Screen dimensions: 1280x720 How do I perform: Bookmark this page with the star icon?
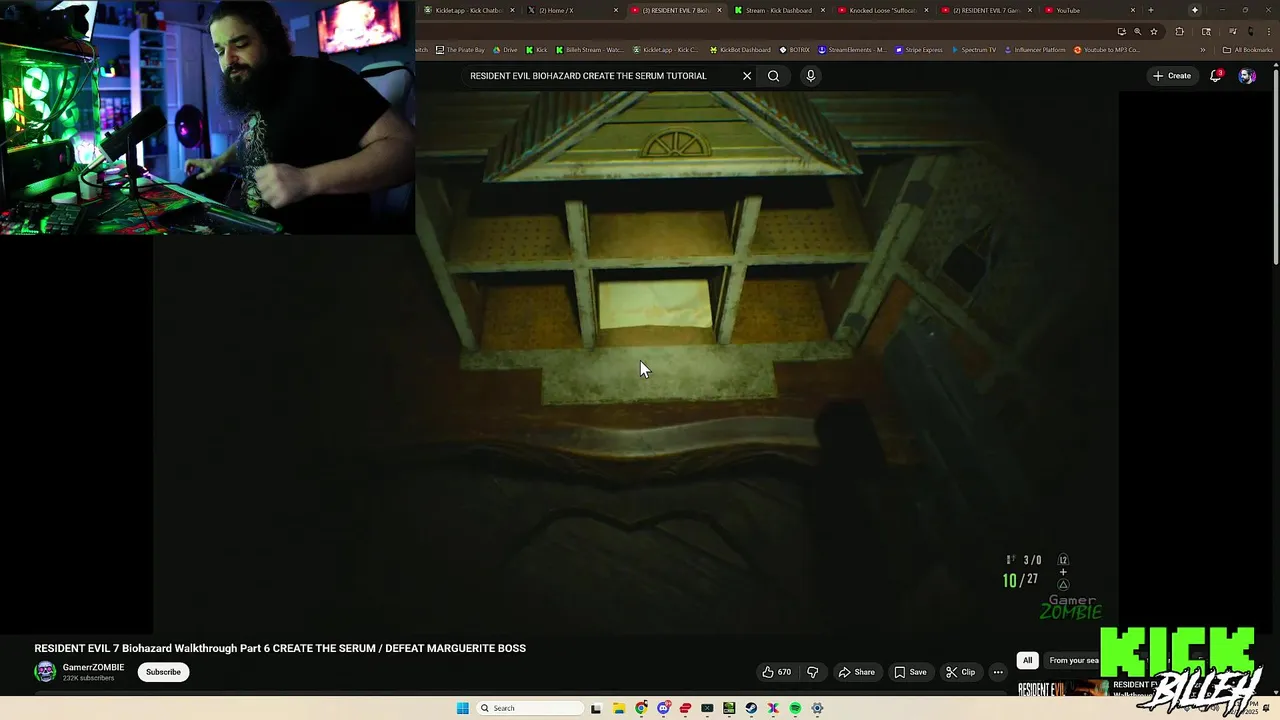point(1154,31)
